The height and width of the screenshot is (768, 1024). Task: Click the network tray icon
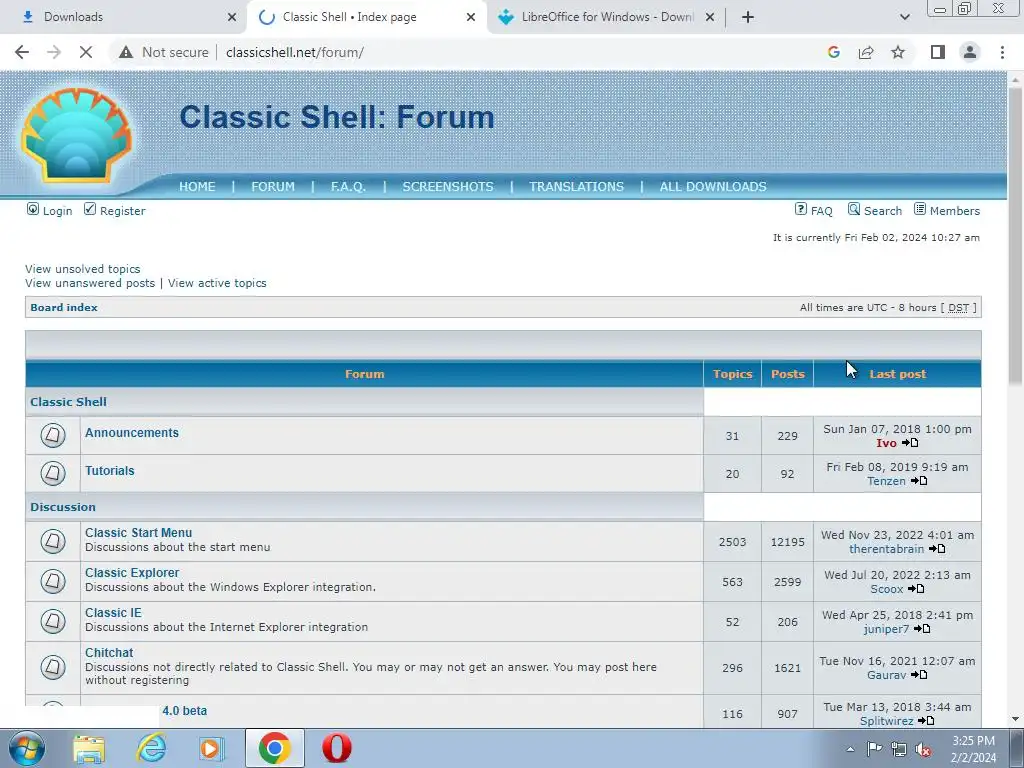click(899, 750)
